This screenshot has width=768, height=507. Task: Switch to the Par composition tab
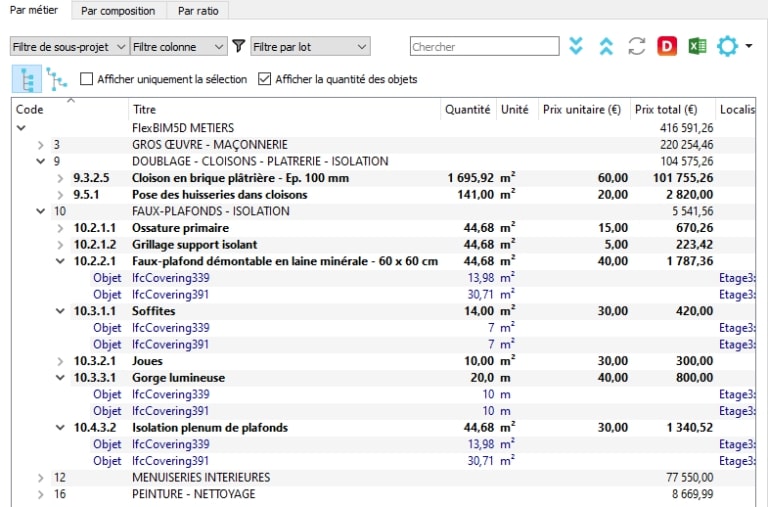[118, 11]
